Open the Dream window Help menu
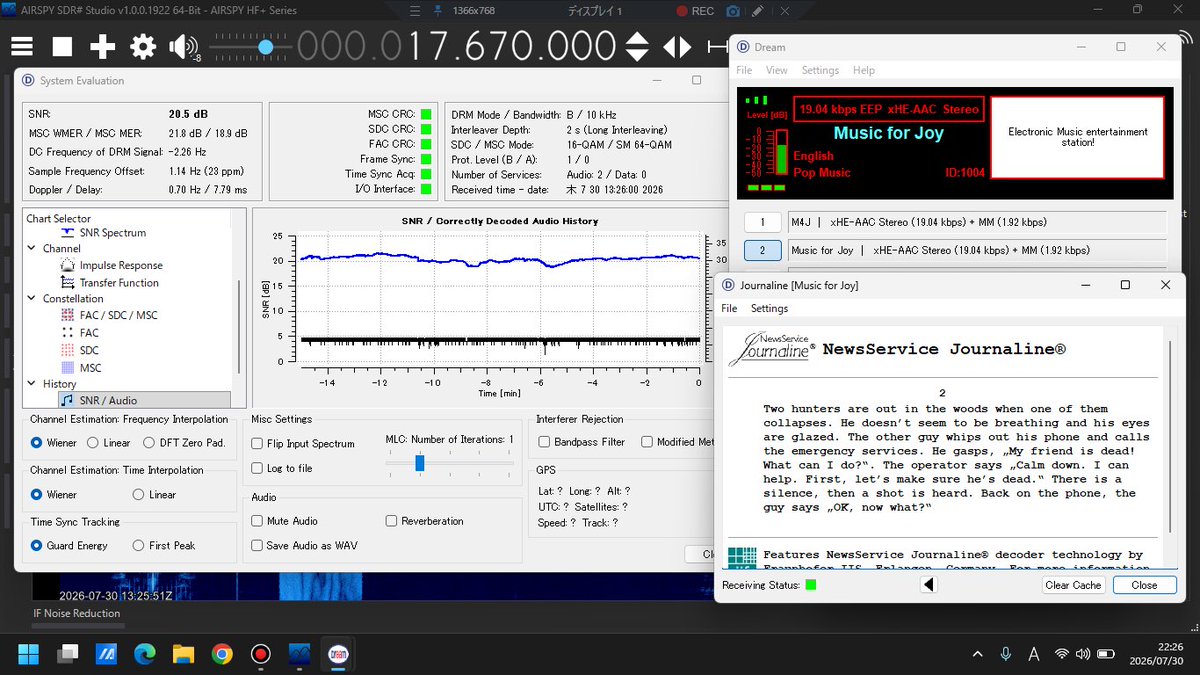Image resolution: width=1200 pixels, height=675 pixels. pyautogui.click(x=864, y=70)
